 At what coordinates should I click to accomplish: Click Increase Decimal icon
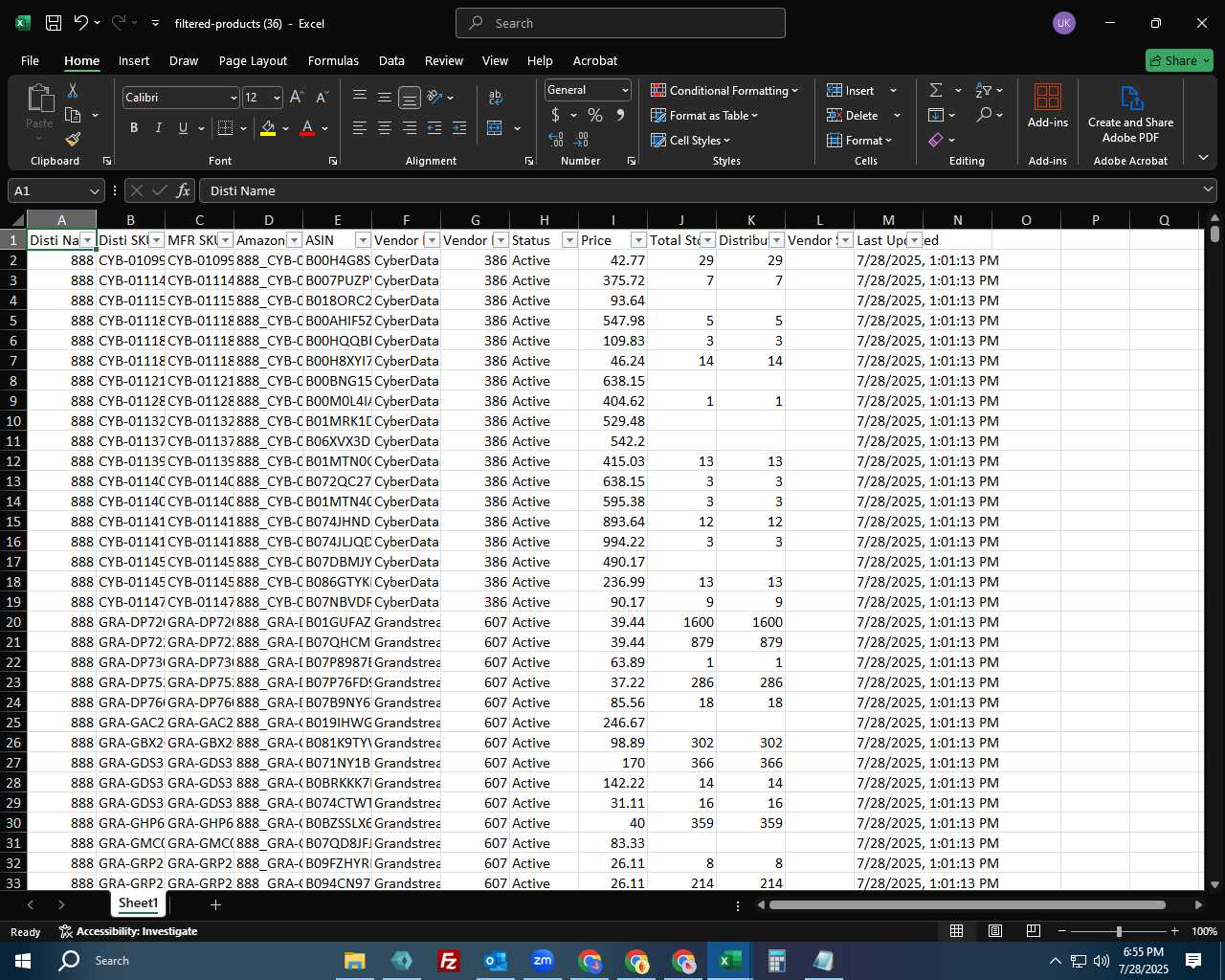tap(556, 140)
